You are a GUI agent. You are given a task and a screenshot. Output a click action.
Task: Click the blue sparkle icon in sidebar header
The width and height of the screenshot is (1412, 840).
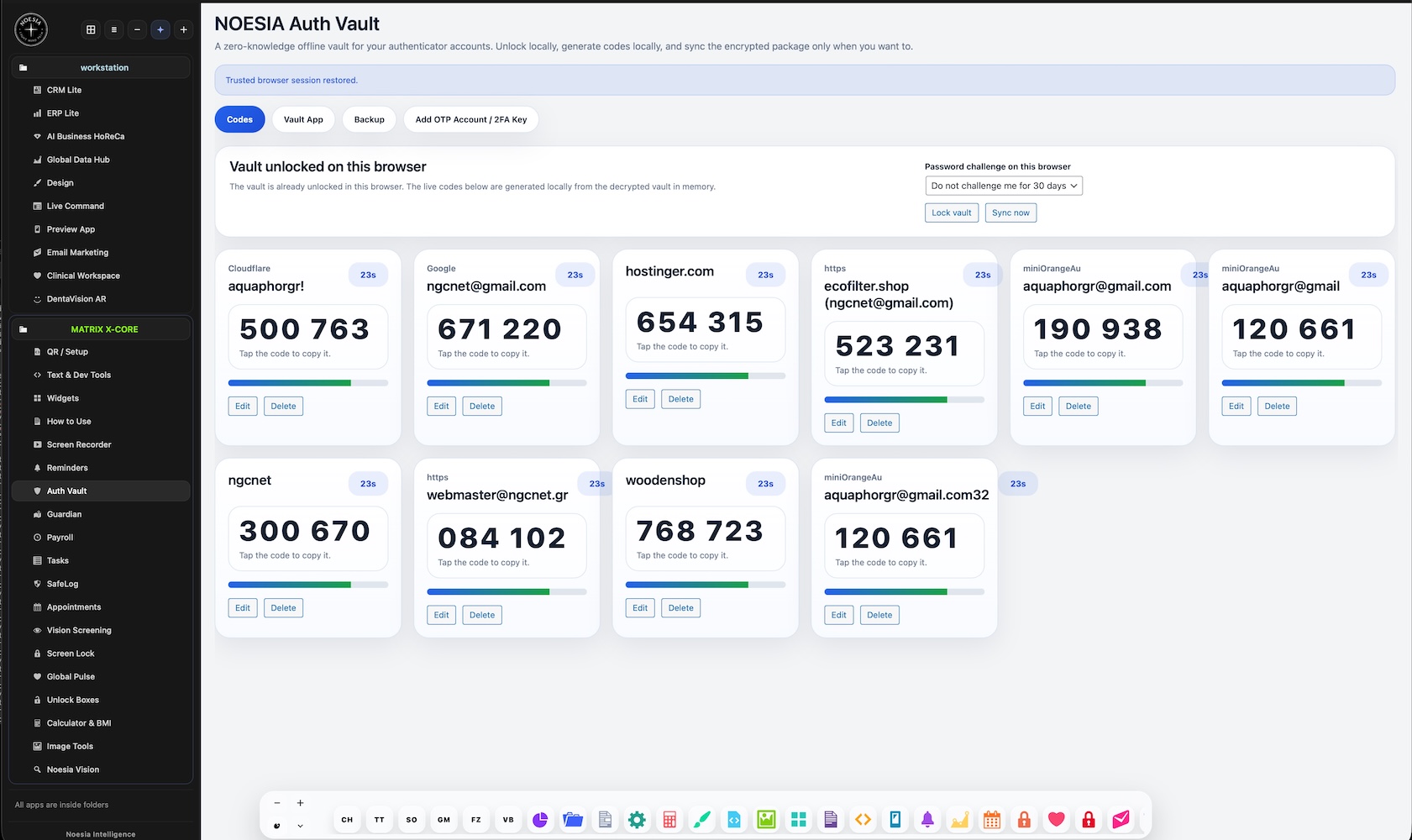(x=160, y=29)
